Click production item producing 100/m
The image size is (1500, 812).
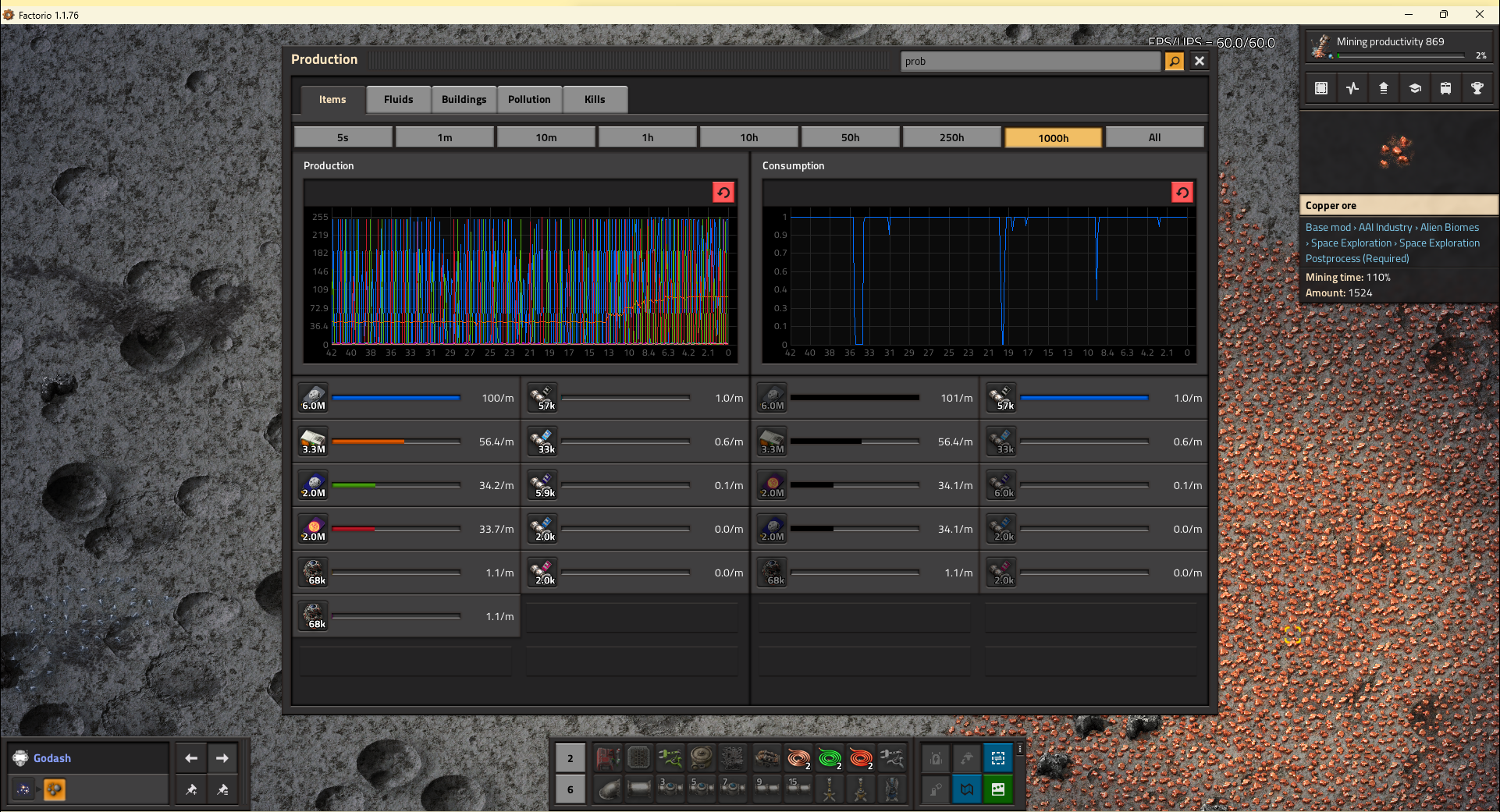(x=314, y=398)
